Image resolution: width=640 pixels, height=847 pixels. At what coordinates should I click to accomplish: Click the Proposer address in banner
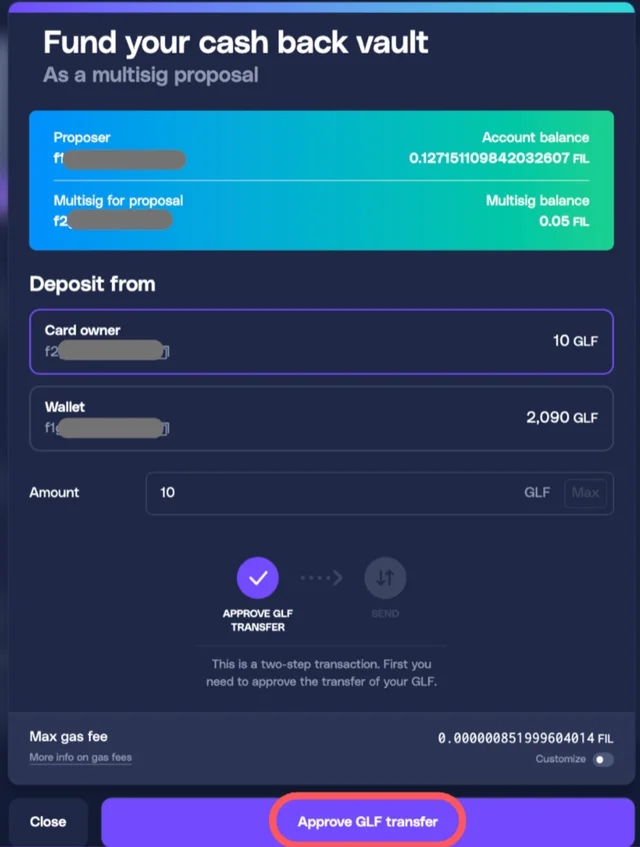pos(119,159)
